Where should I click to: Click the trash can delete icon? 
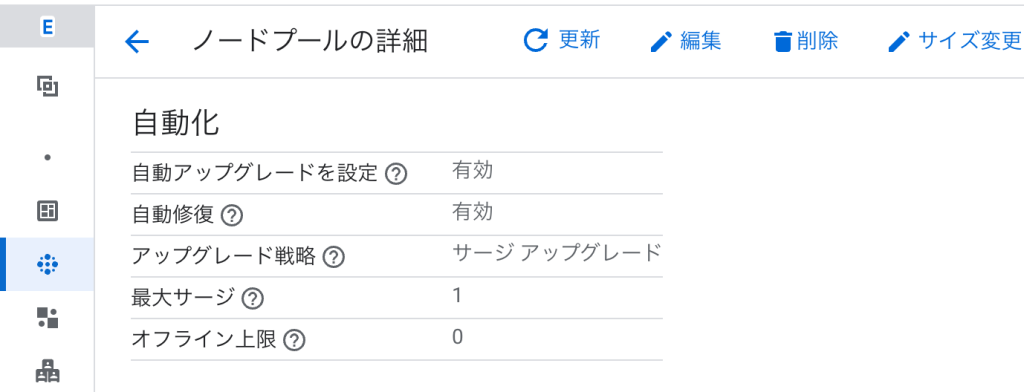pyautogui.click(x=782, y=42)
